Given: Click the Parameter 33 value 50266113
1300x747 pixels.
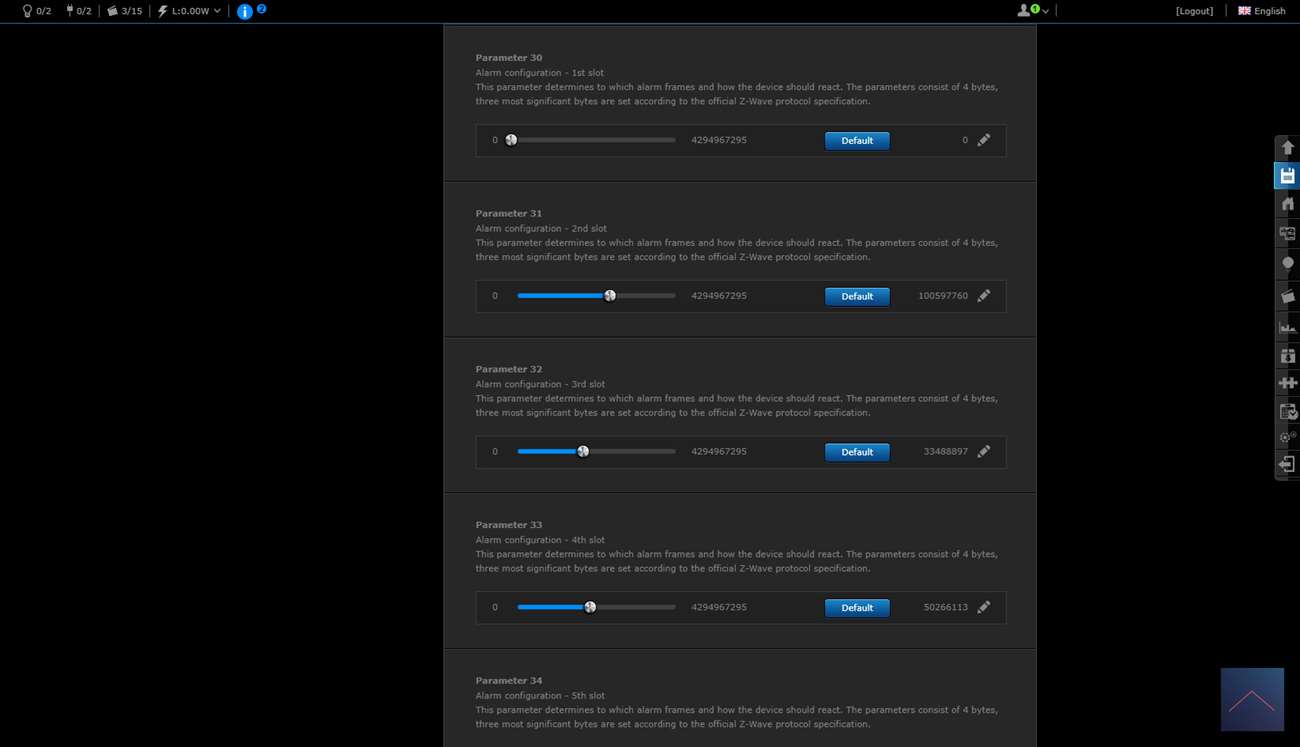Looking at the screenshot, I should tap(946, 607).
